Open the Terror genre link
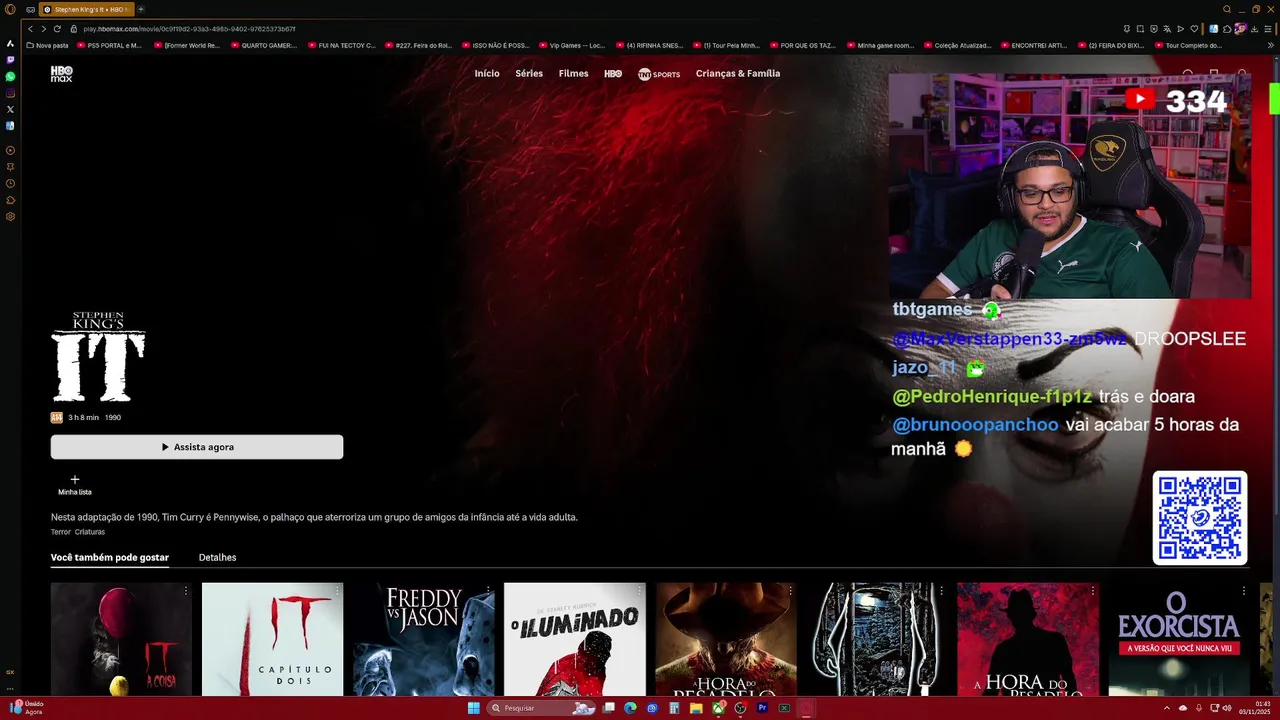 click(60, 532)
